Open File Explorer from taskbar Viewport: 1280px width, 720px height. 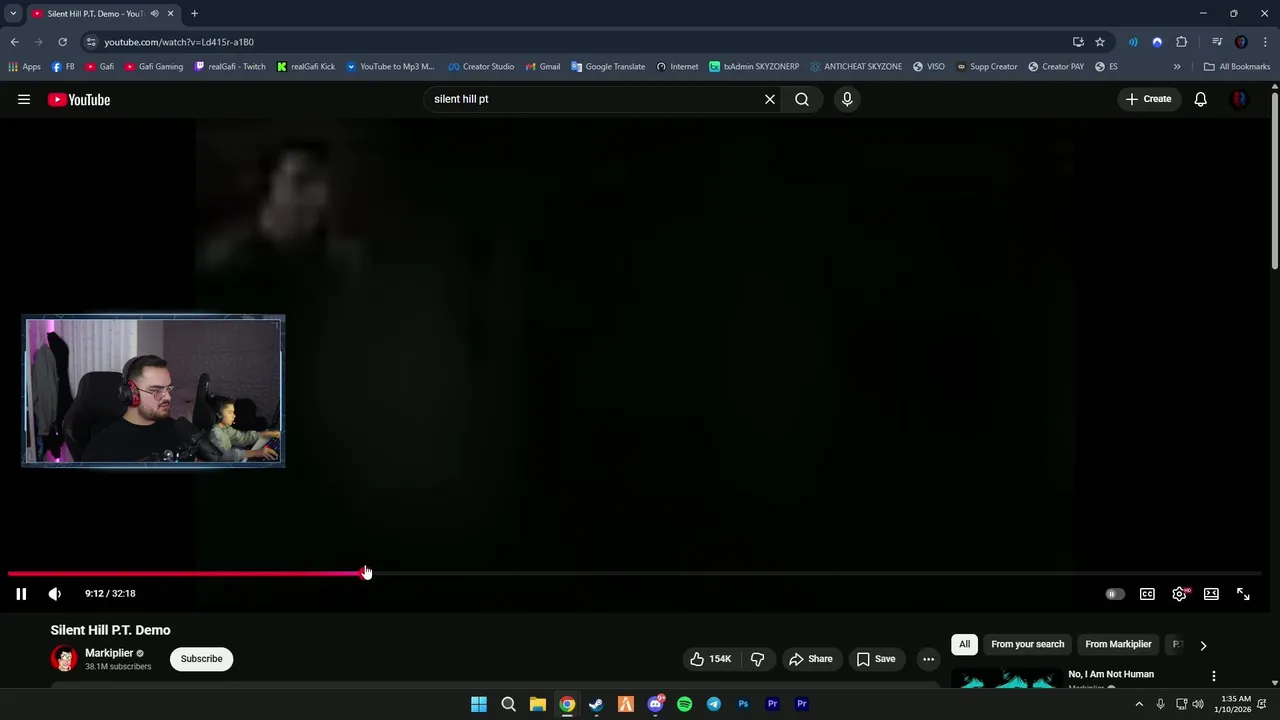point(538,704)
